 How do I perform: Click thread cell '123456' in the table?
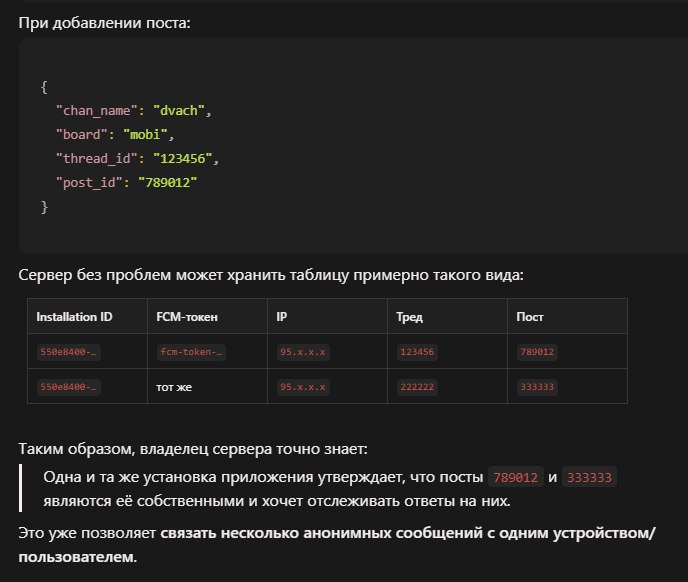[417, 352]
